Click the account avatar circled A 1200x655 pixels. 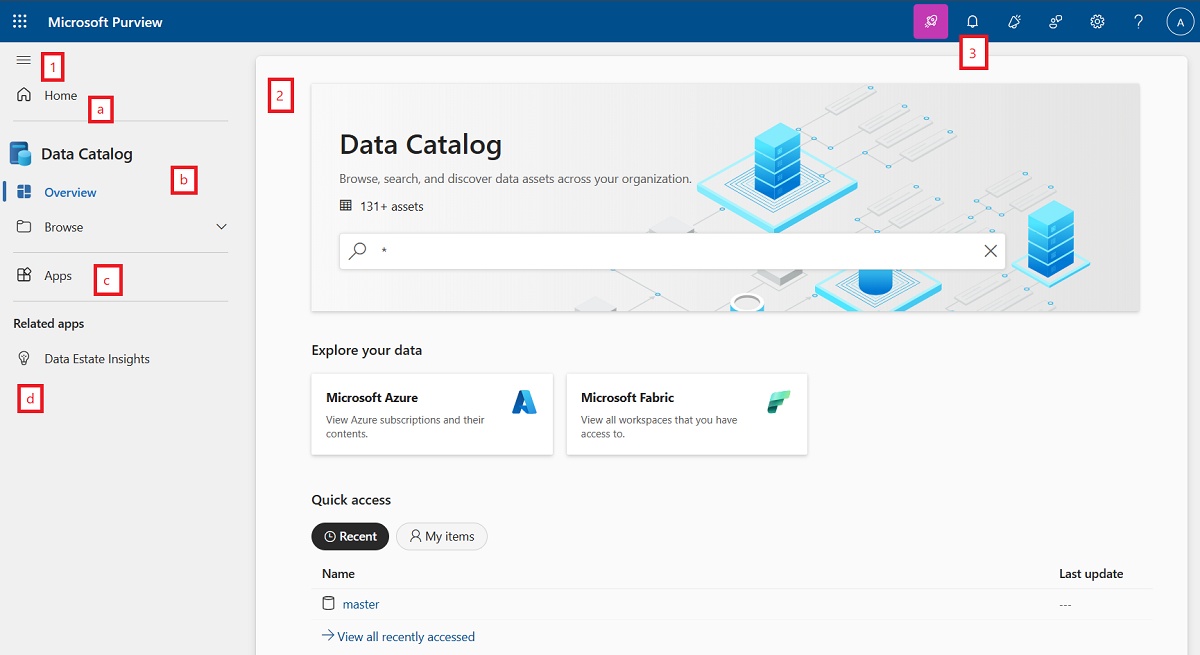pyautogui.click(x=1179, y=21)
